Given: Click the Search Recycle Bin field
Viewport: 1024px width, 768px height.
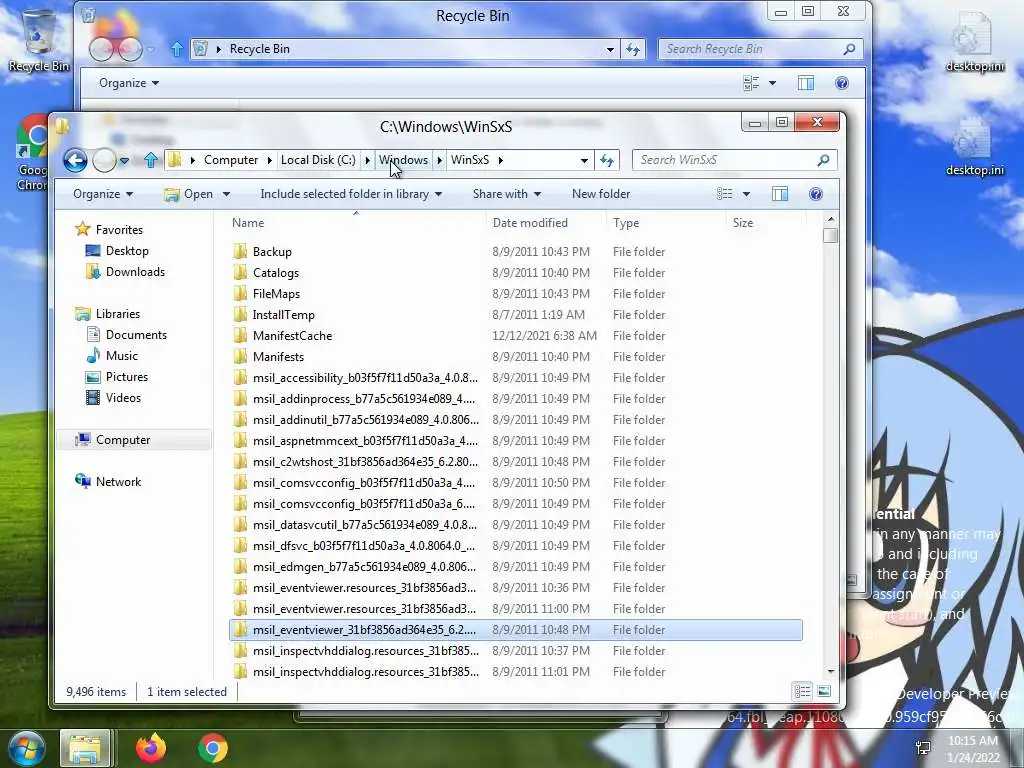Looking at the screenshot, I should pos(761,49).
